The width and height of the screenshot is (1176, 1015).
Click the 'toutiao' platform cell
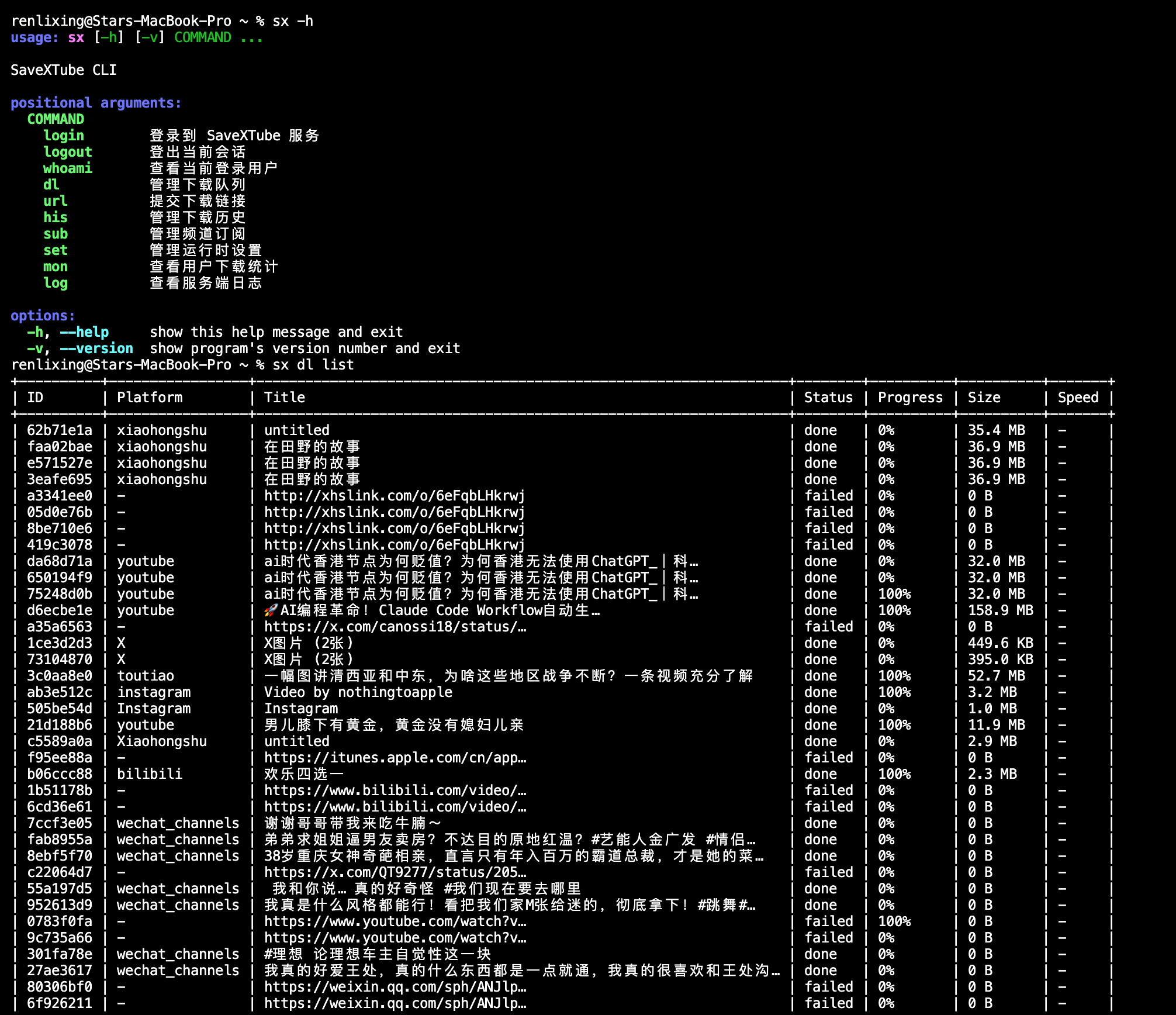tap(146, 676)
